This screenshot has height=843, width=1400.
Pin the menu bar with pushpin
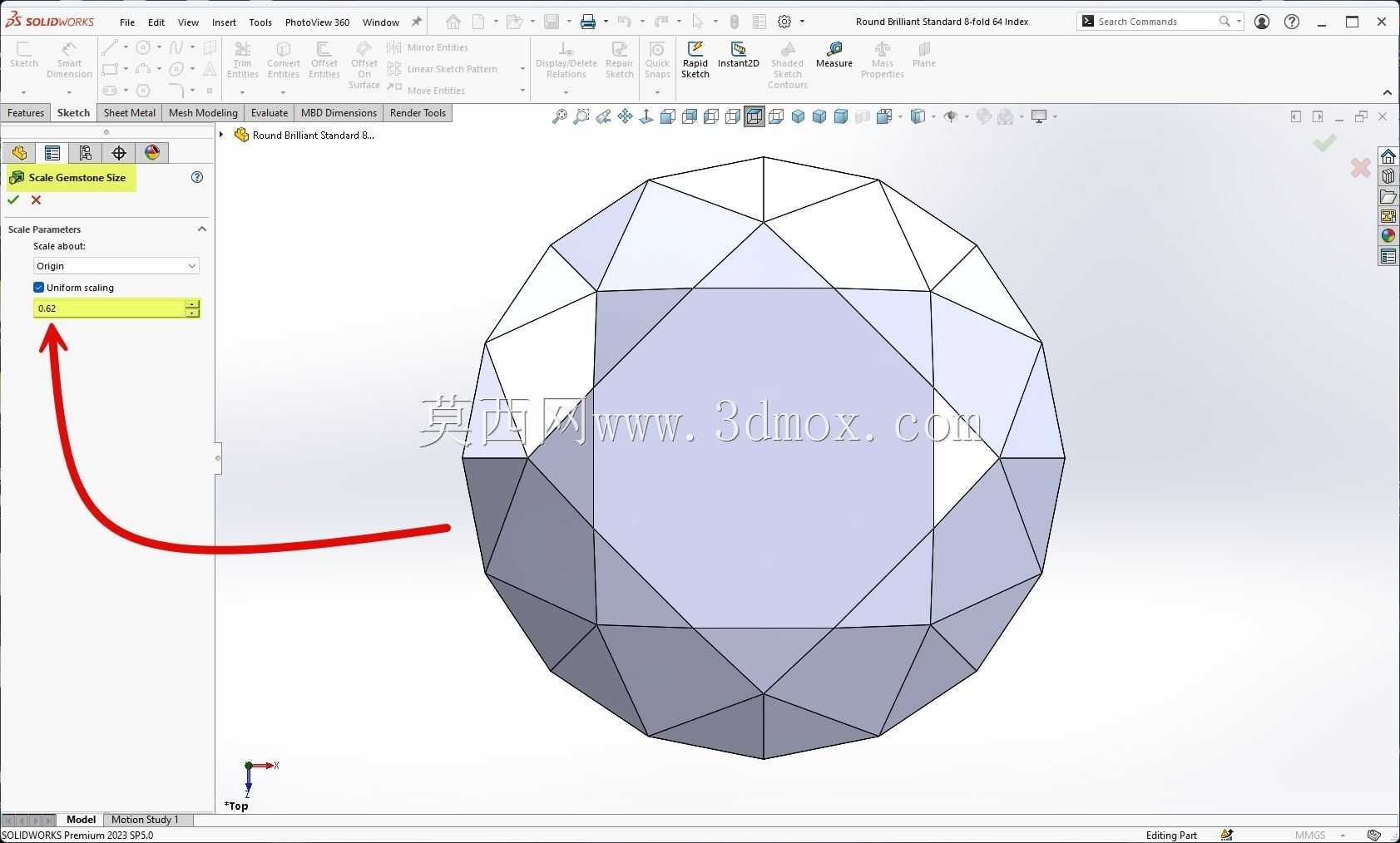point(417,22)
